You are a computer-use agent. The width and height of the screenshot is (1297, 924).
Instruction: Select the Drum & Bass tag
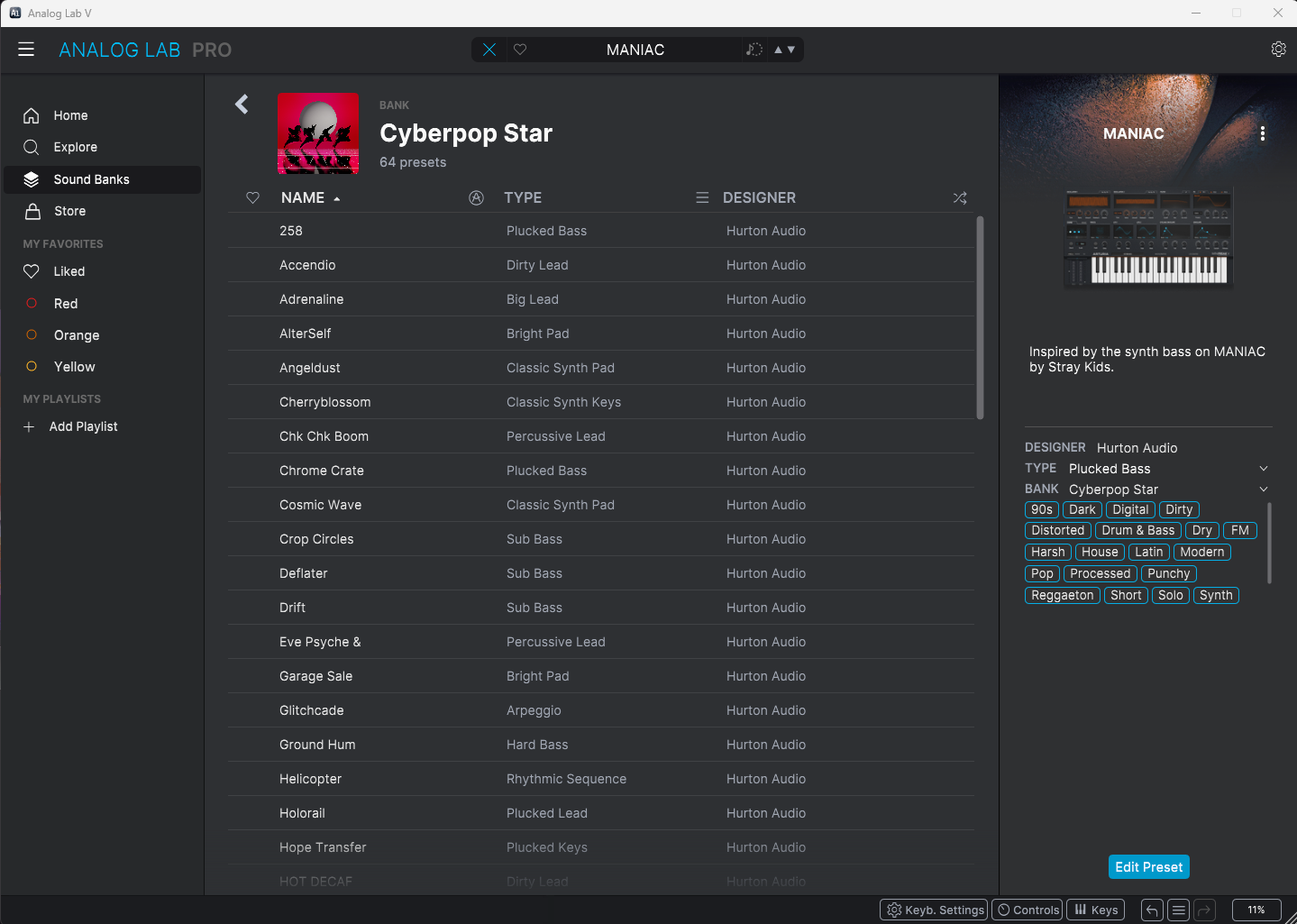pos(1138,530)
